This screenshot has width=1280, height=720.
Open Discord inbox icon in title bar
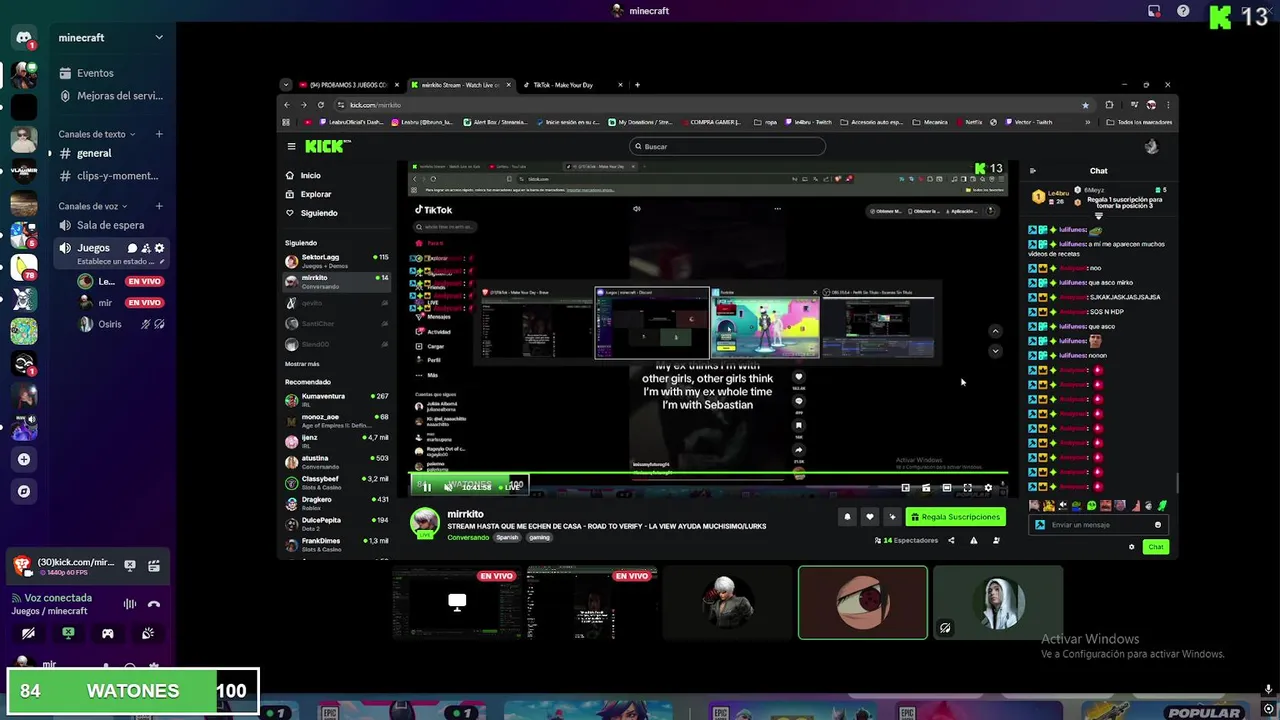click(1154, 11)
